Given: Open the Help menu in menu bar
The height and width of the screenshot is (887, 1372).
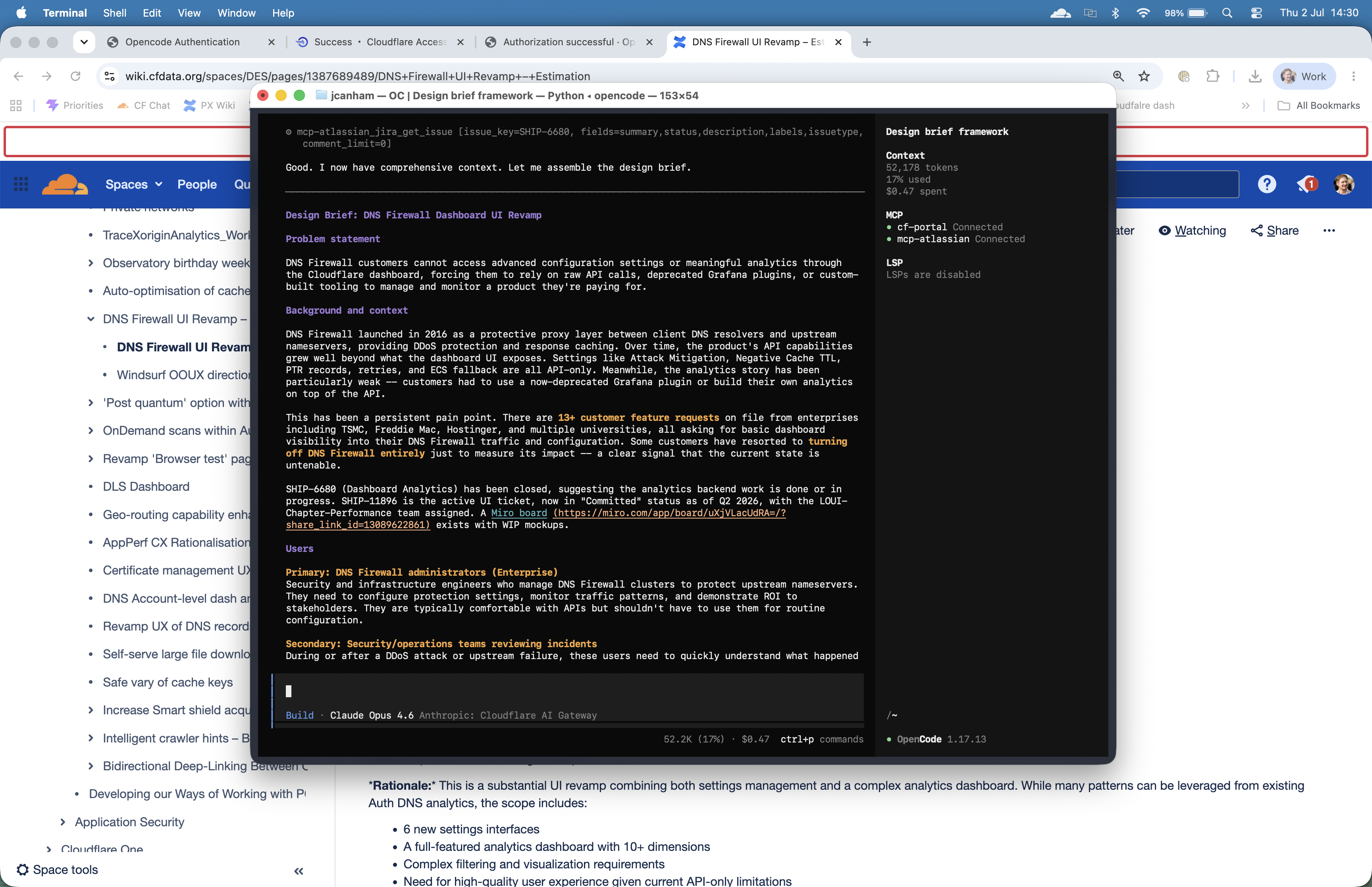Looking at the screenshot, I should [x=283, y=13].
